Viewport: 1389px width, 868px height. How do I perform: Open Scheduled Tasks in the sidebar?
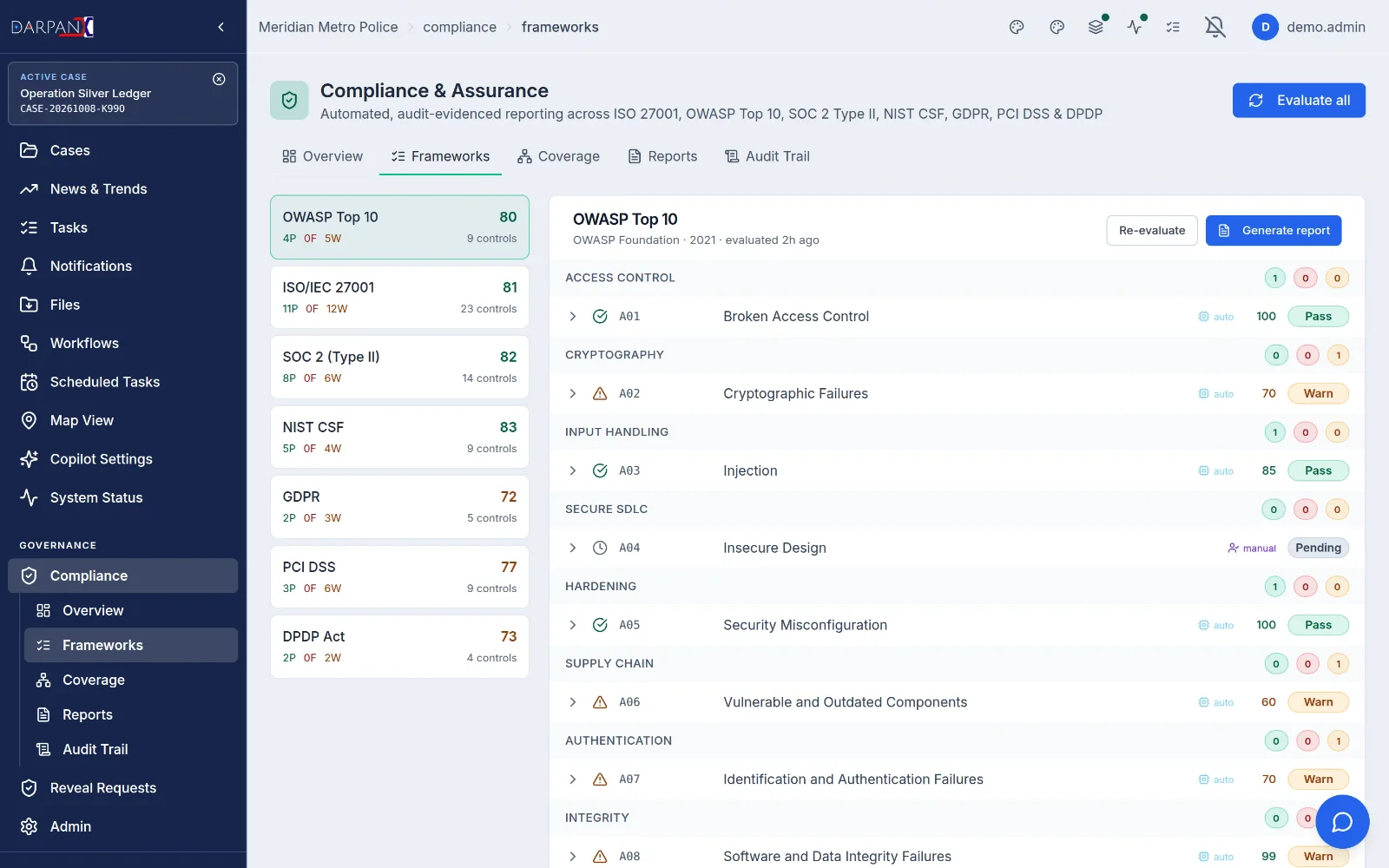[x=123, y=382]
